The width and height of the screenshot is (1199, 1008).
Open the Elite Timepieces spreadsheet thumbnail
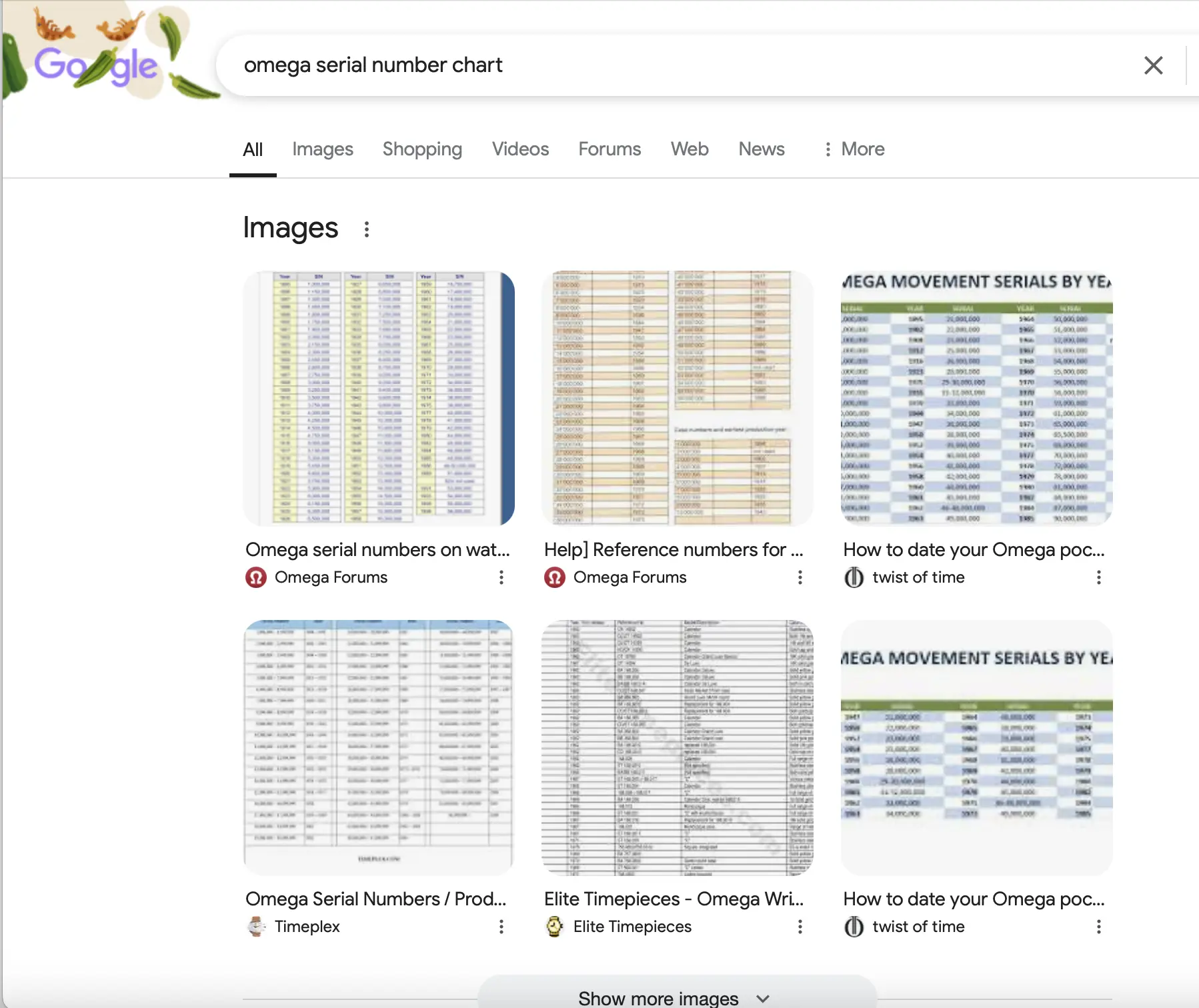678,747
